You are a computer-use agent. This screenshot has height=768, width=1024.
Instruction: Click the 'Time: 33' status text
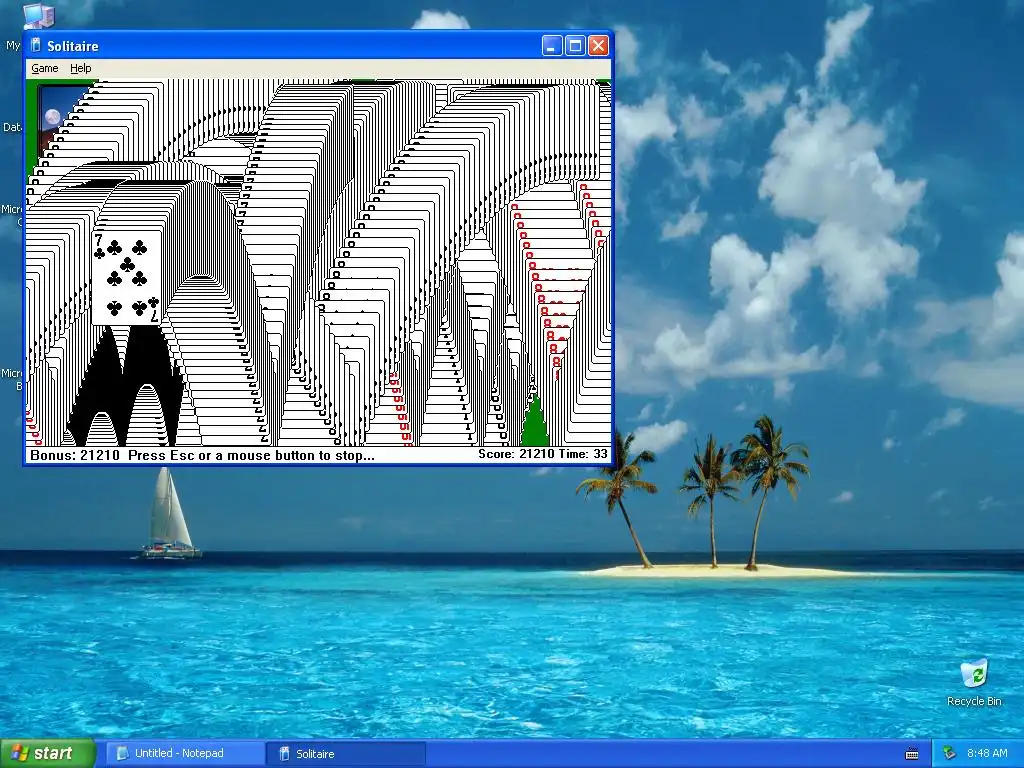click(x=583, y=454)
